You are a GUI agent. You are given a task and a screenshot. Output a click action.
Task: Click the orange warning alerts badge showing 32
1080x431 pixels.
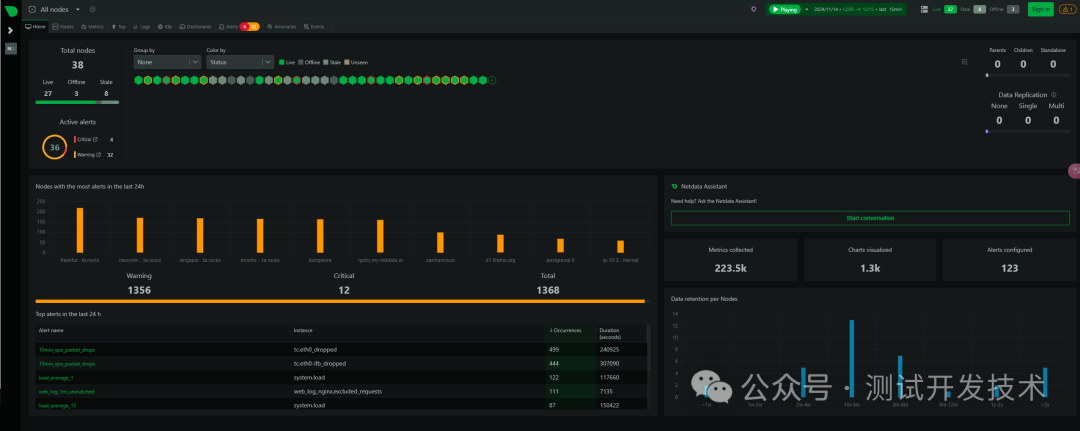pyautogui.click(x=253, y=26)
